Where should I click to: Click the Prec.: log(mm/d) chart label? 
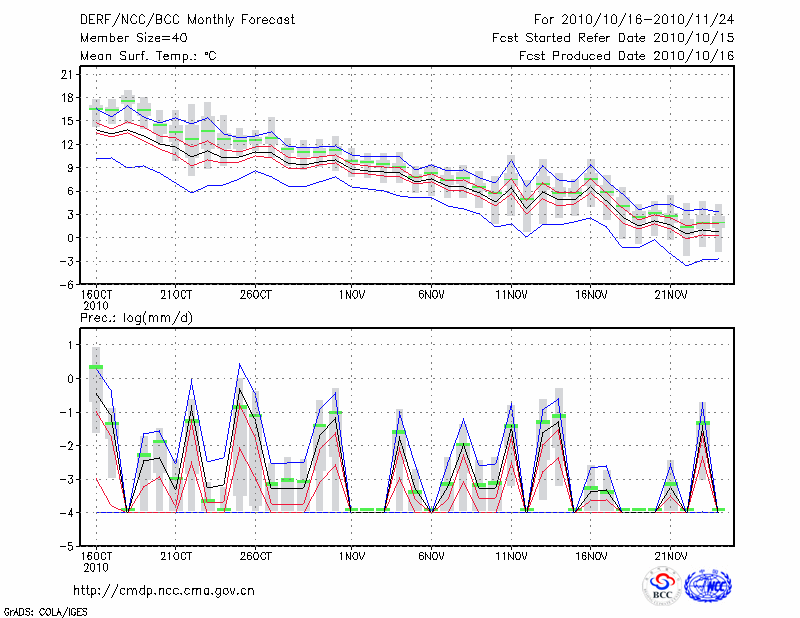pyautogui.click(x=135, y=317)
